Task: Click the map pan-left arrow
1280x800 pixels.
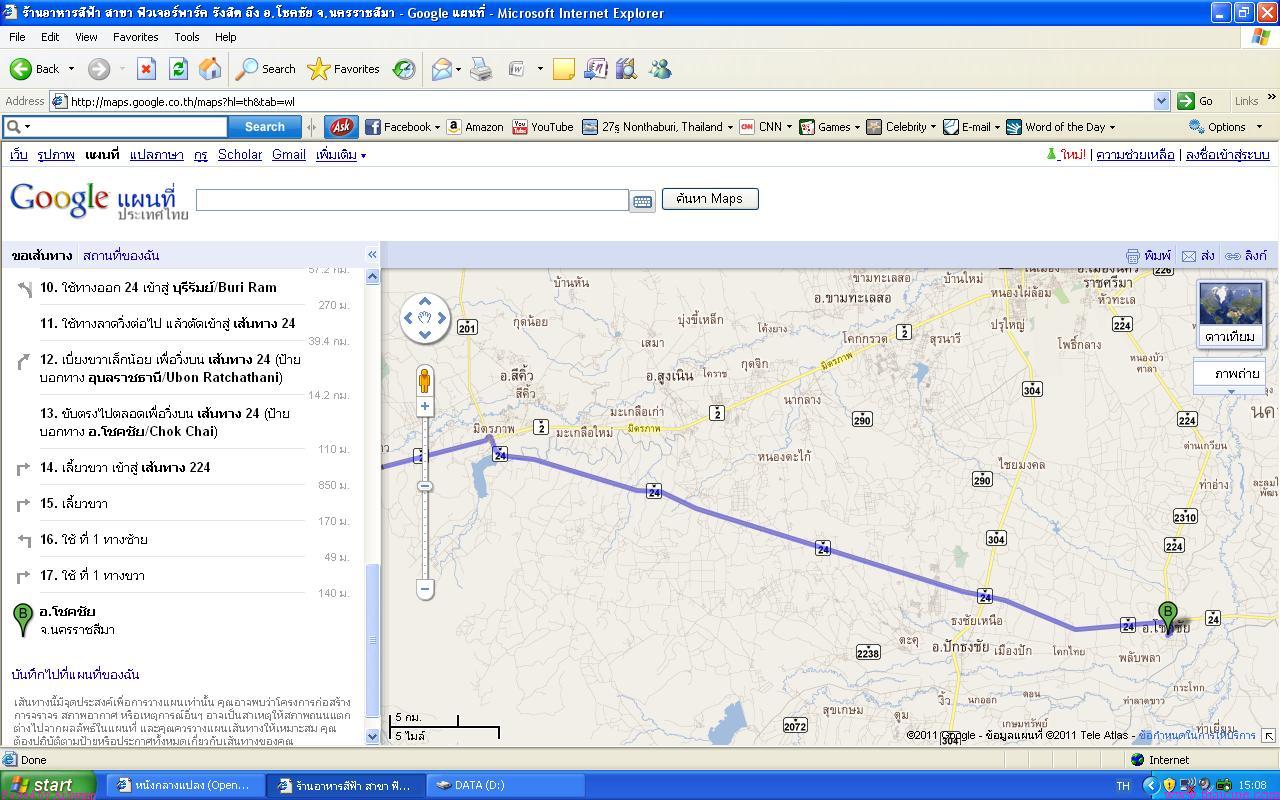Action: [407, 318]
